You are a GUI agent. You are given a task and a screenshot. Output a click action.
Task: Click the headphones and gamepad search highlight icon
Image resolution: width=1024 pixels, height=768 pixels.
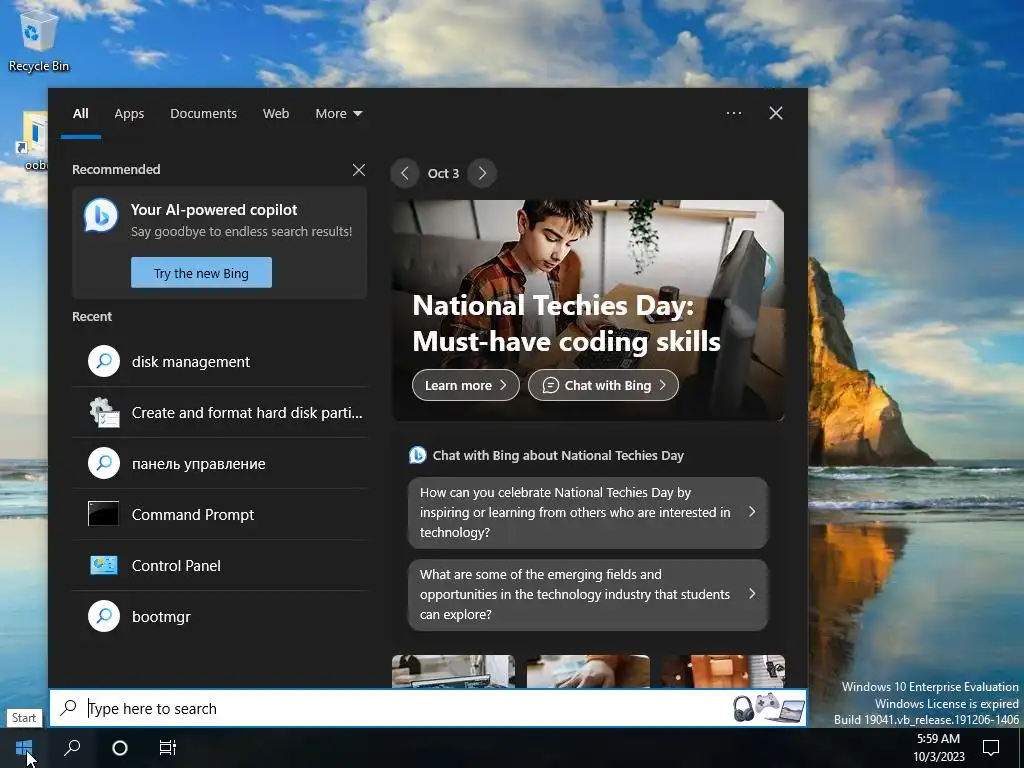coord(768,708)
